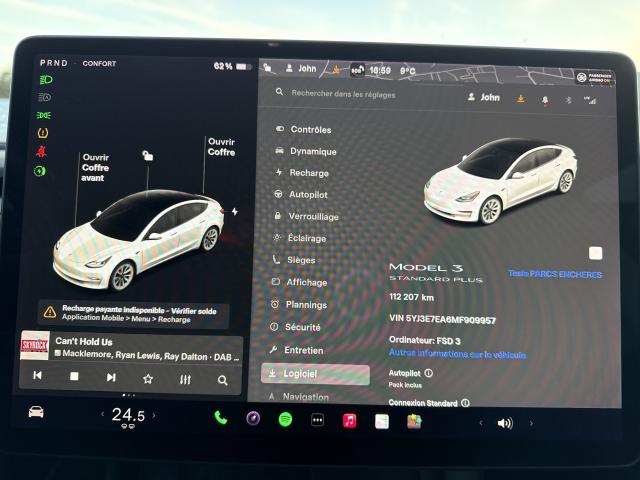Open the Apple Music app icon
Viewport: 640px width, 480px height.
click(349, 421)
